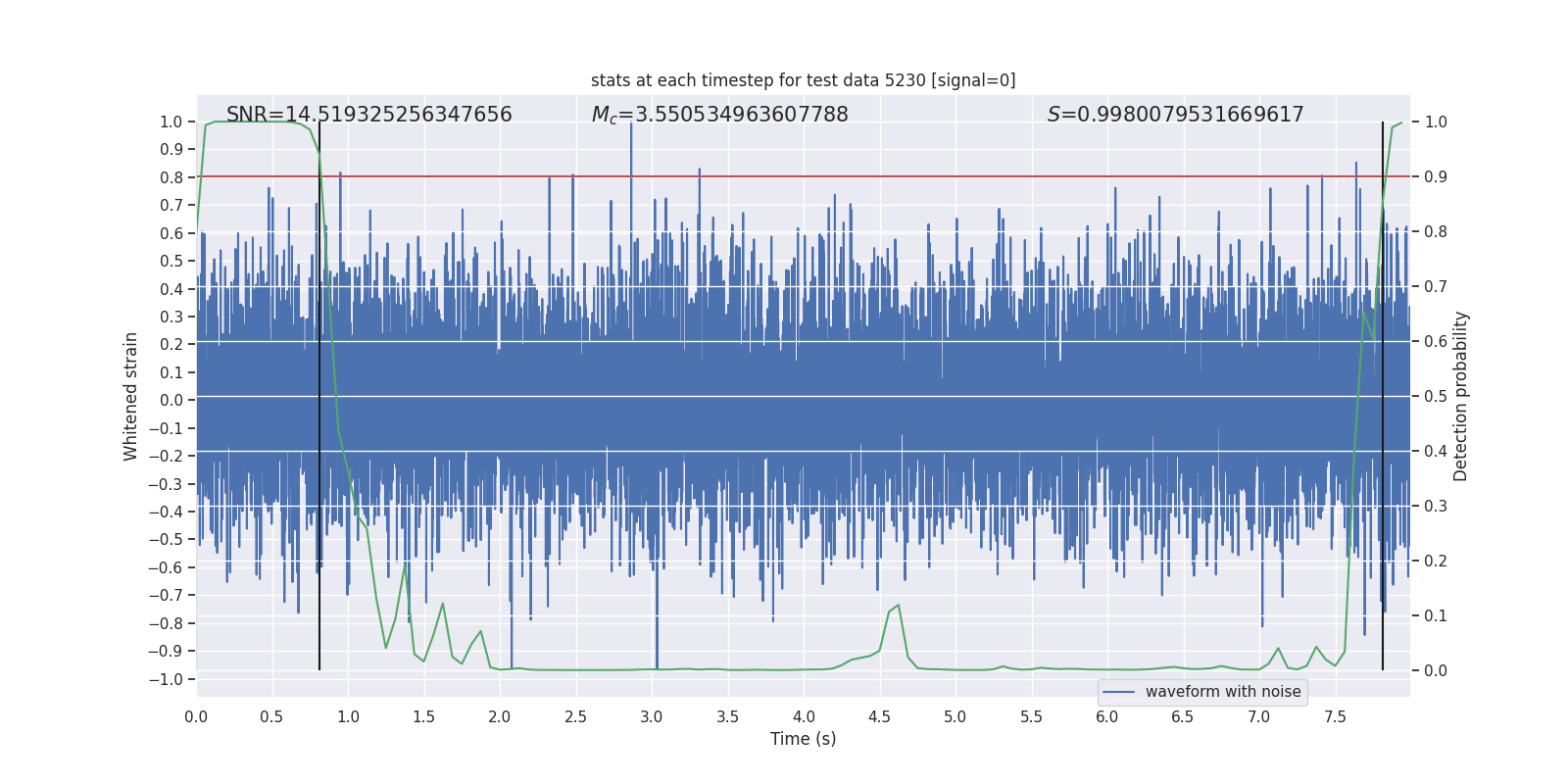The image size is (1568, 784).
Task: Click the 0.4 tick on the Detection probability axis
Action: click(1436, 452)
